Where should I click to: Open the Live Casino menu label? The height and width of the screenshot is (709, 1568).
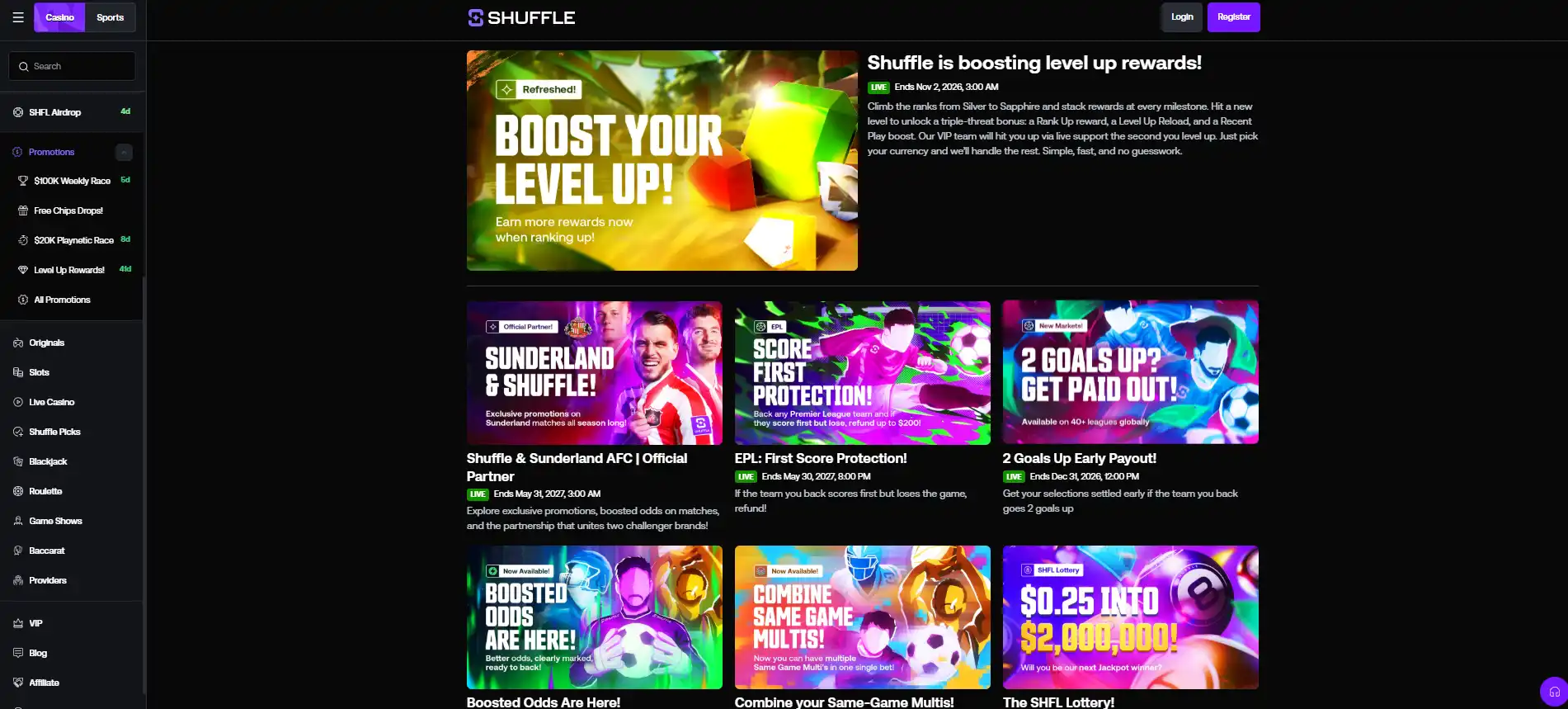(x=52, y=402)
